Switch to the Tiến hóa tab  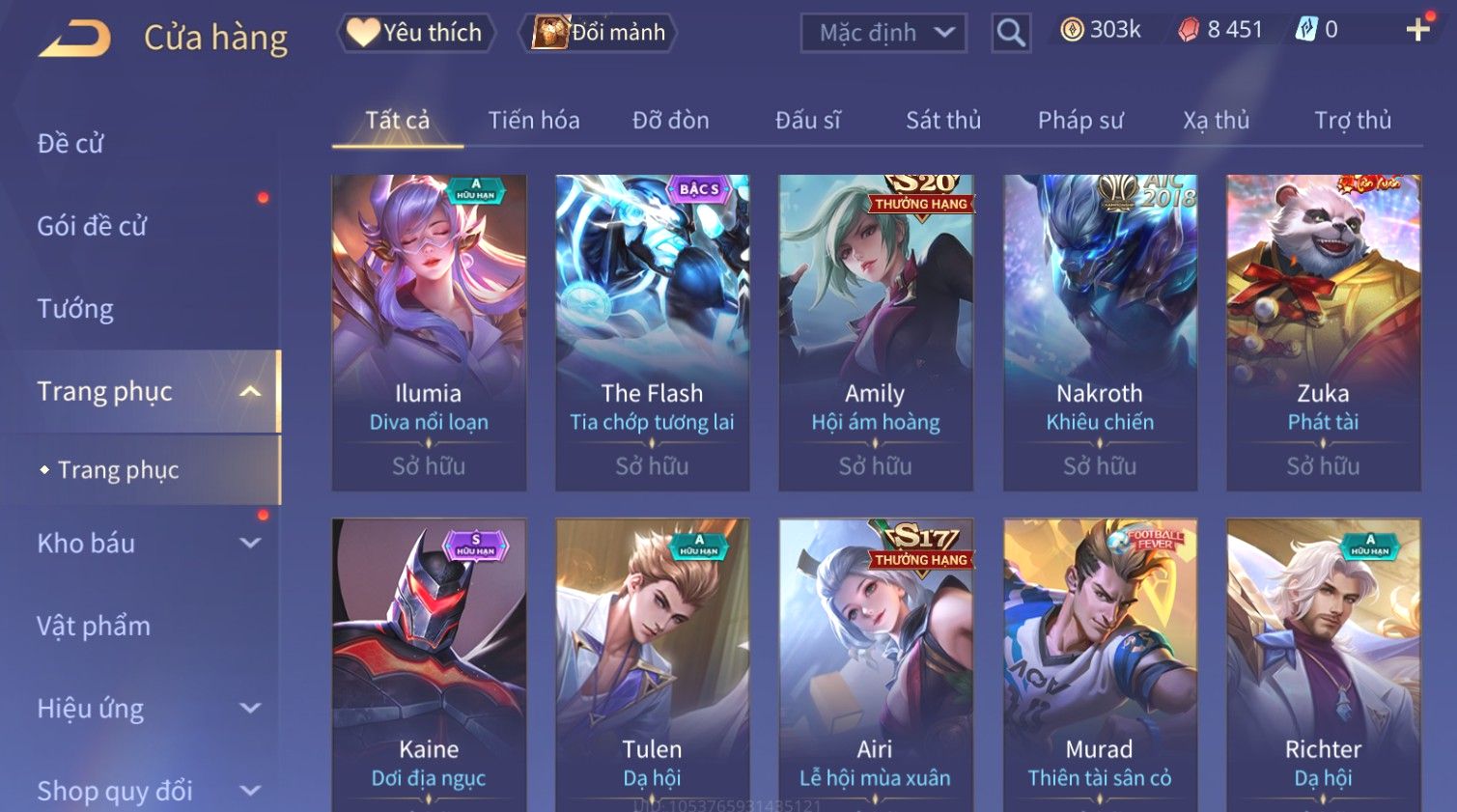[x=534, y=120]
